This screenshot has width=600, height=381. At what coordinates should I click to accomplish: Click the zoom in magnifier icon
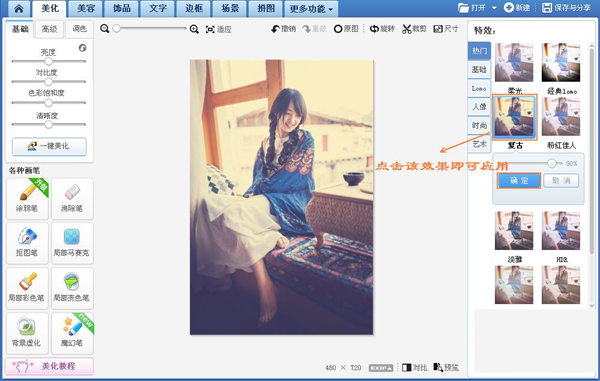pyautogui.click(x=194, y=29)
